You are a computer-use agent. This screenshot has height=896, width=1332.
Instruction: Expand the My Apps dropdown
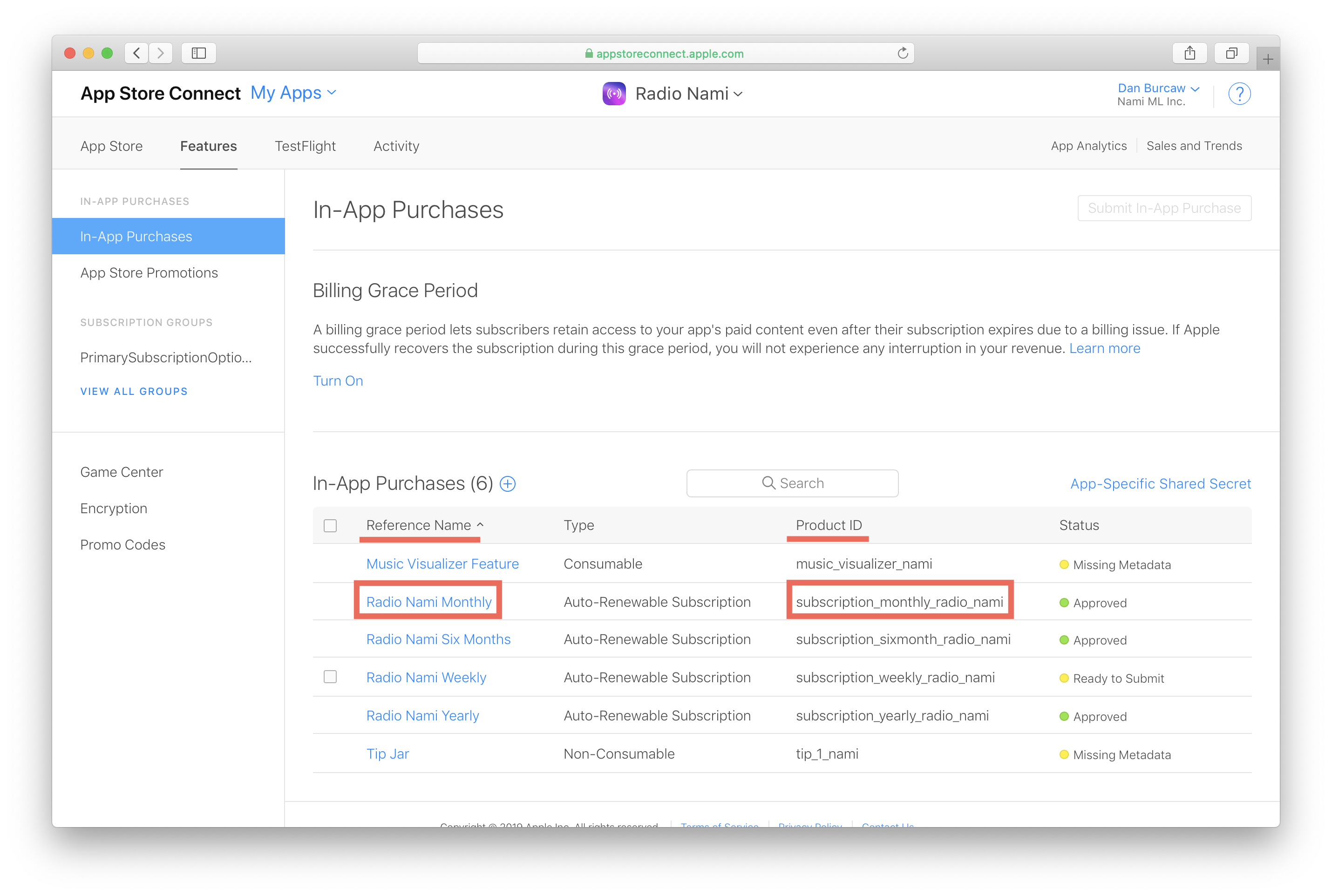(293, 93)
